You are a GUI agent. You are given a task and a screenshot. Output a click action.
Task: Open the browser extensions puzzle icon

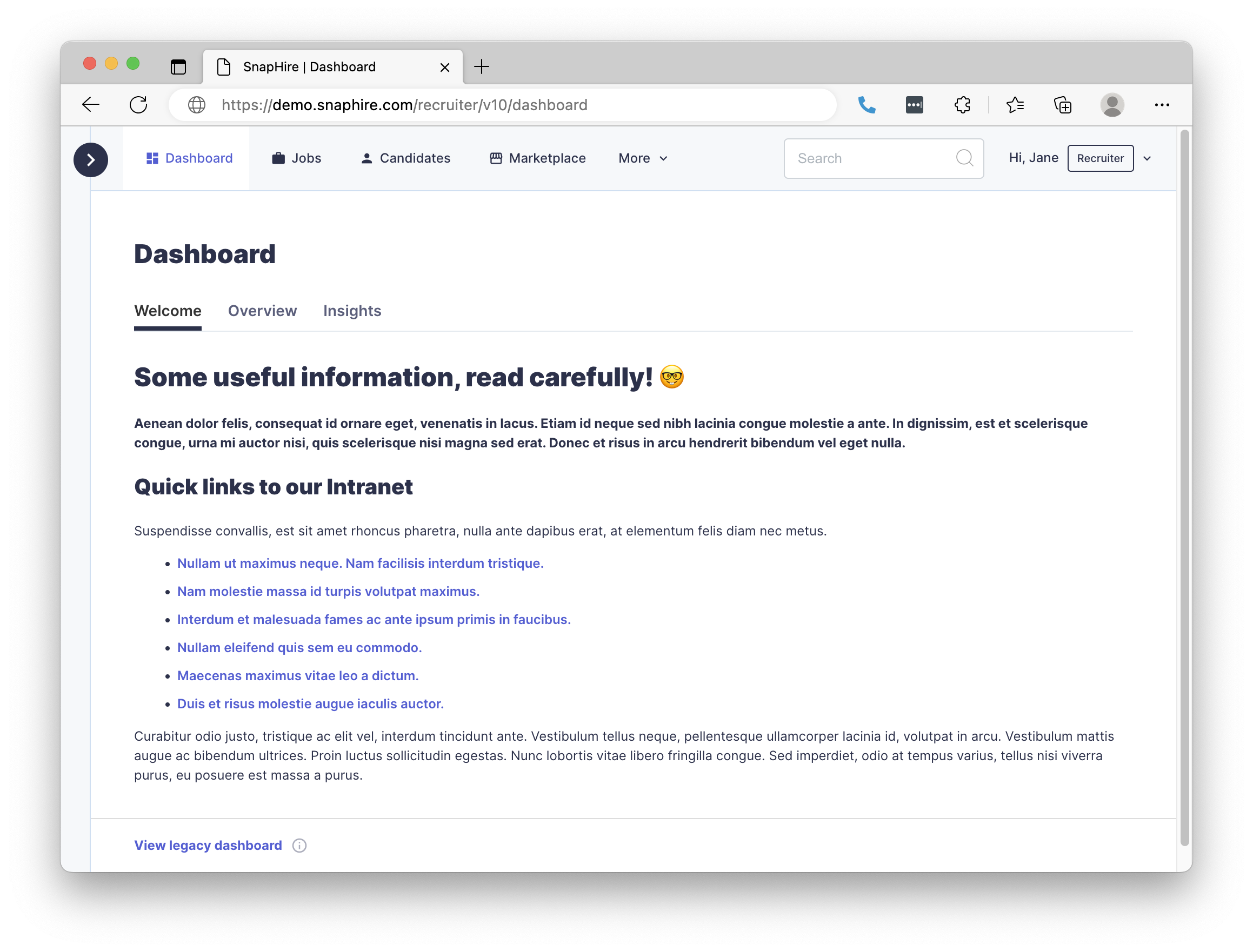point(962,105)
